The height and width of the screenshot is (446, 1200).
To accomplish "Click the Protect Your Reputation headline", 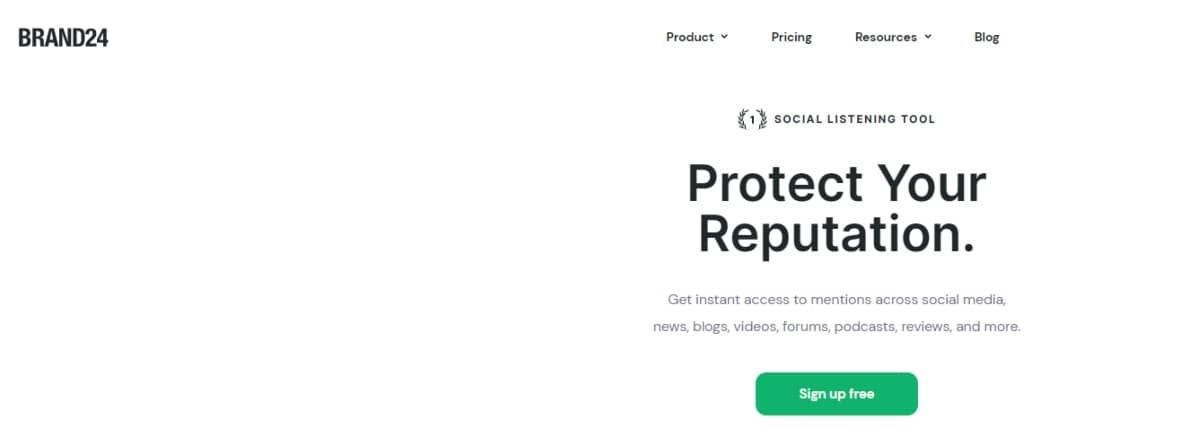I will (x=836, y=208).
